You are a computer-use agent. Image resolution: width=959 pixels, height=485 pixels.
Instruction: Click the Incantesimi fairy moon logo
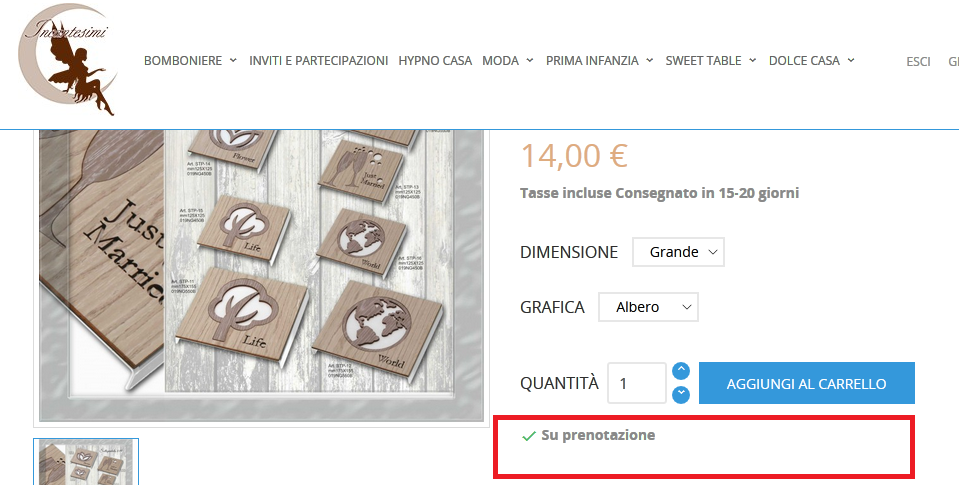pos(67,59)
